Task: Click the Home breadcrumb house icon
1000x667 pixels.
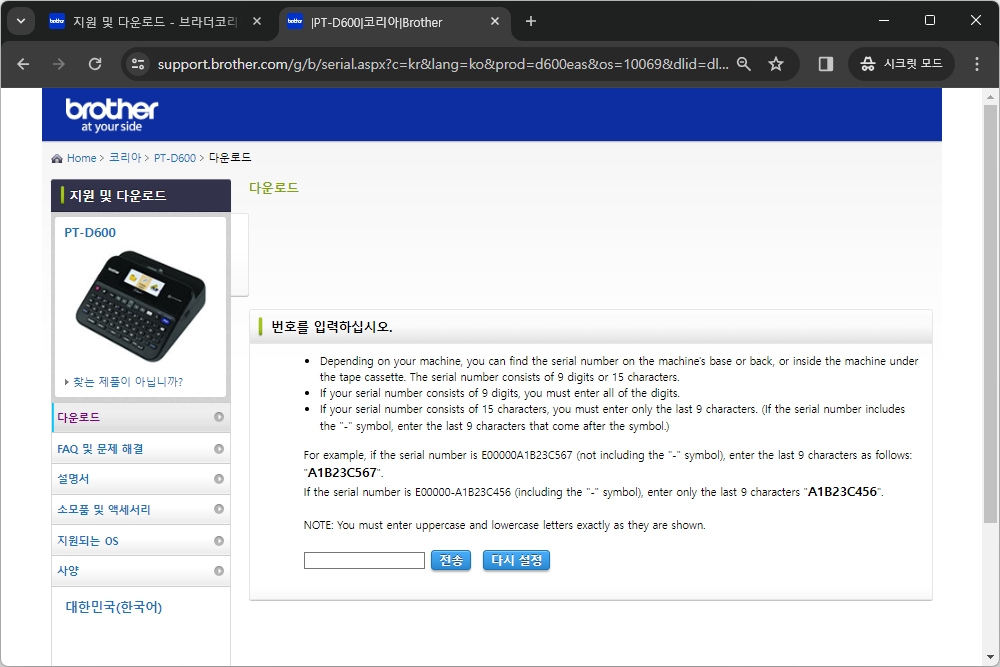Action: pos(57,158)
